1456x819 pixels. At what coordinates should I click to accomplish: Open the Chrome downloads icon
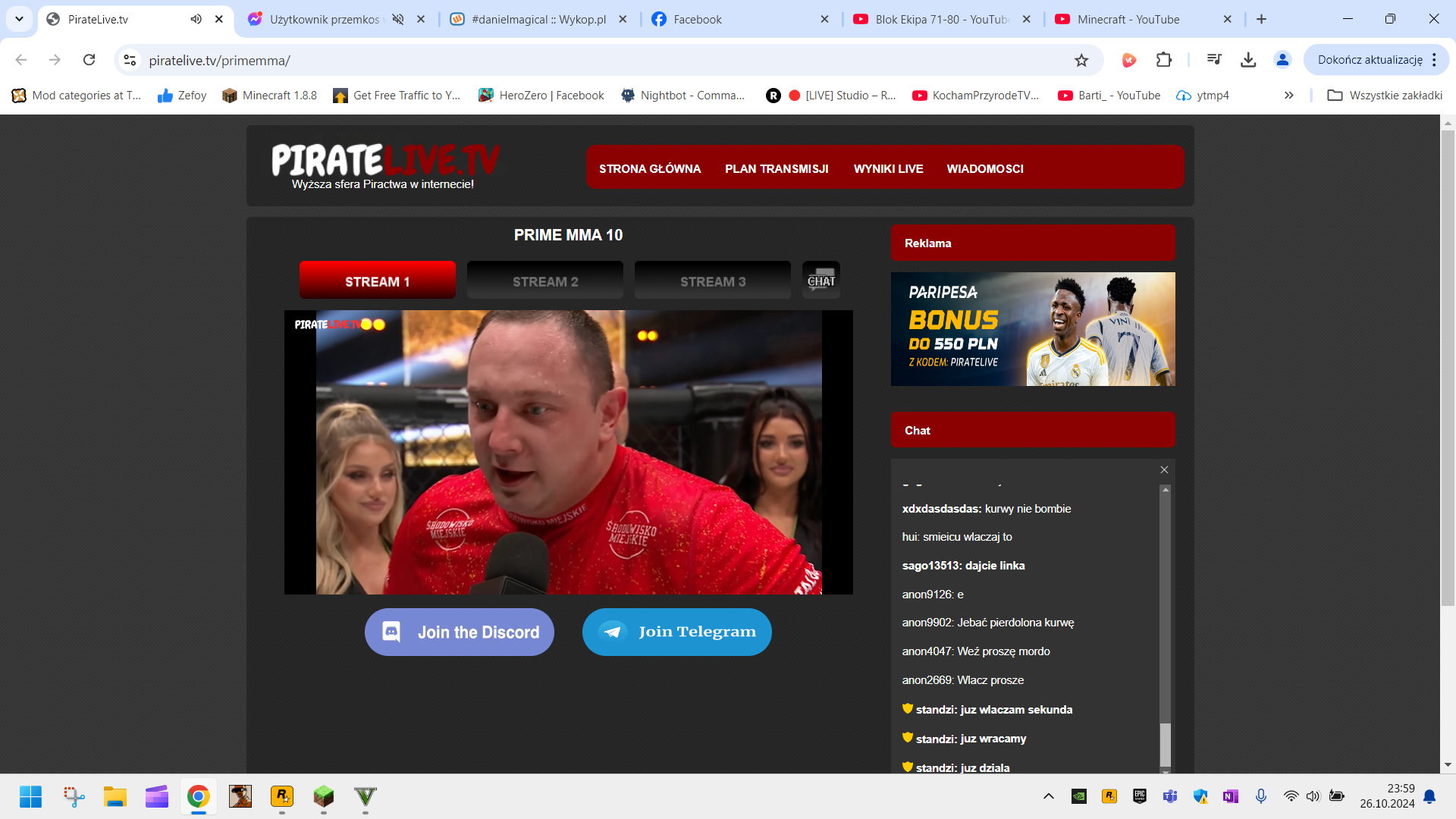pos(1248,60)
